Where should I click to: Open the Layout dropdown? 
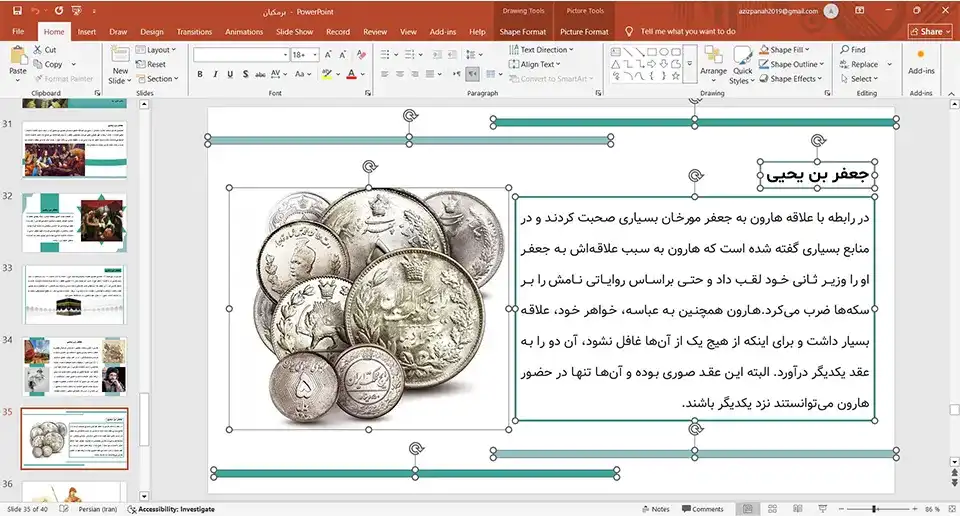tap(156, 50)
